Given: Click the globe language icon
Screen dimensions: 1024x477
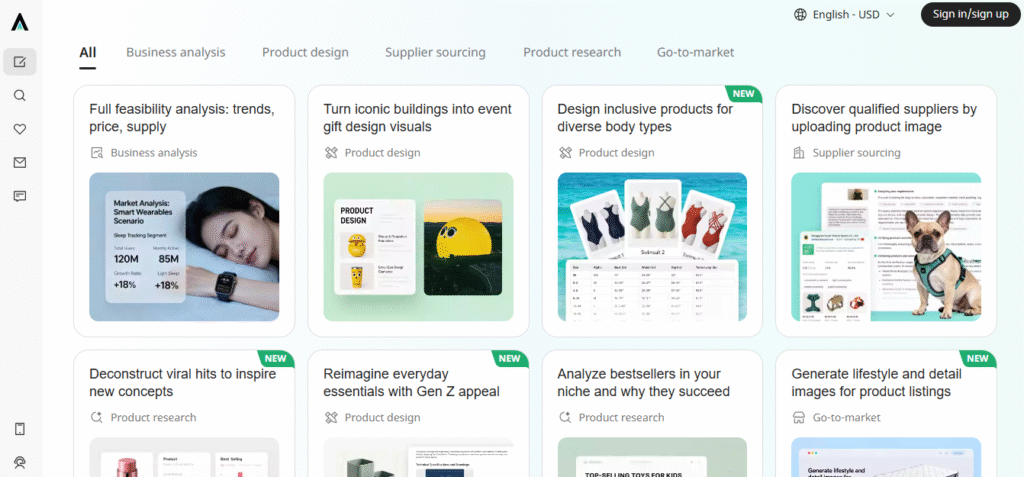Looking at the screenshot, I should pyautogui.click(x=801, y=15).
